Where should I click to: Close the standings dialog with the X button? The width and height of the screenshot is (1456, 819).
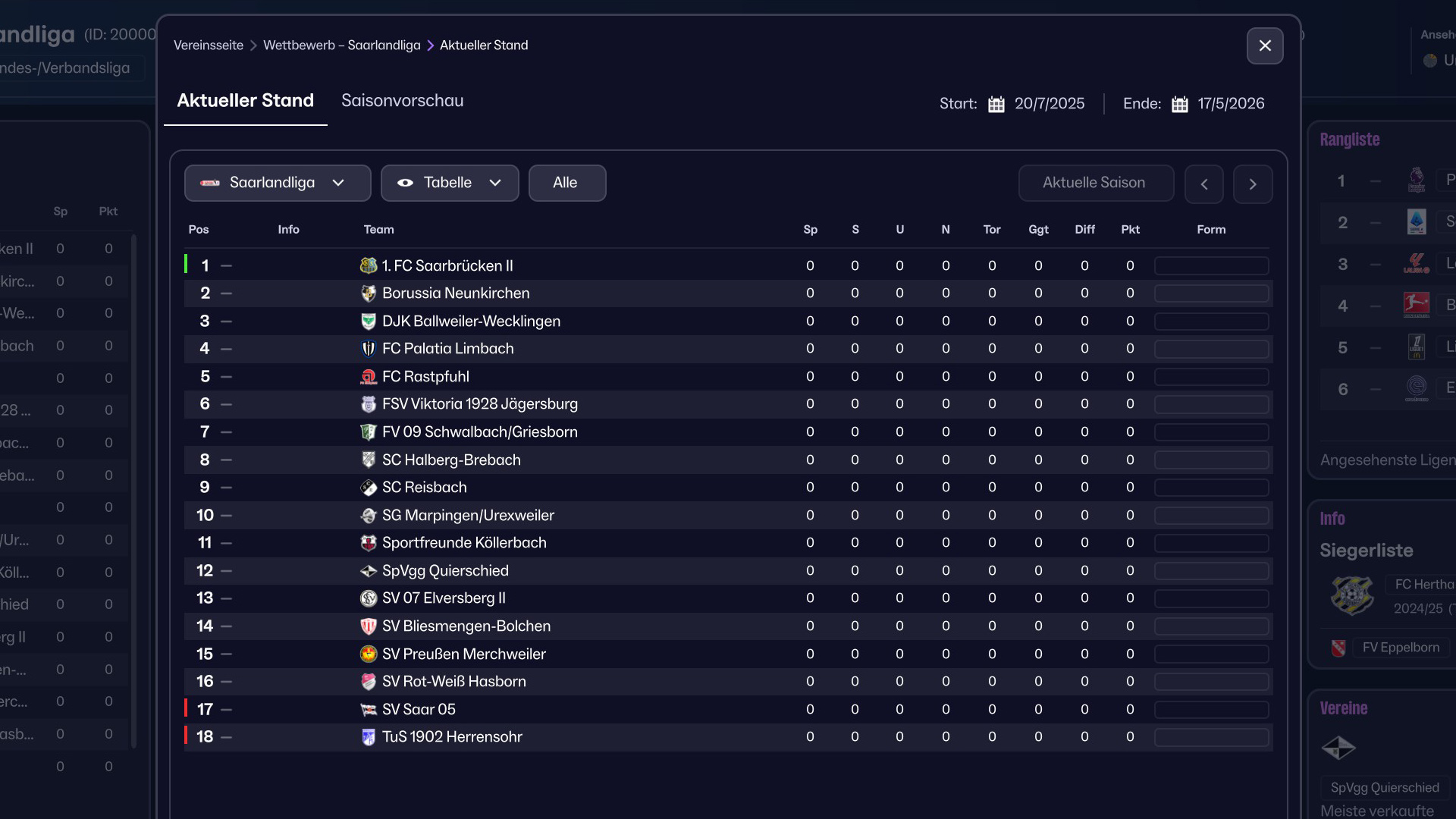[x=1265, y=45]
